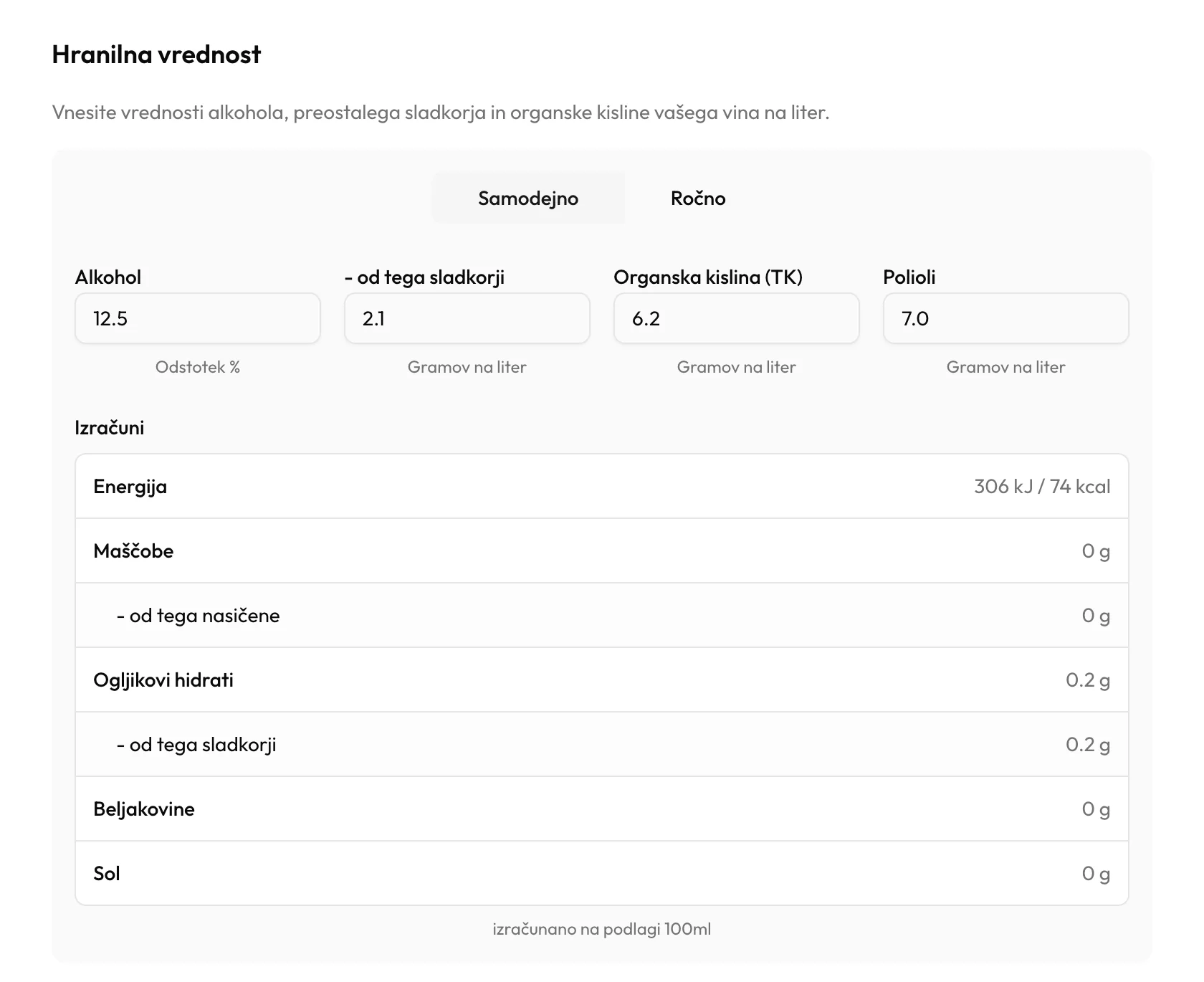Click the Alkohol input field
This screenshot has height=982, width=1204.
click(x=198, y=318)
